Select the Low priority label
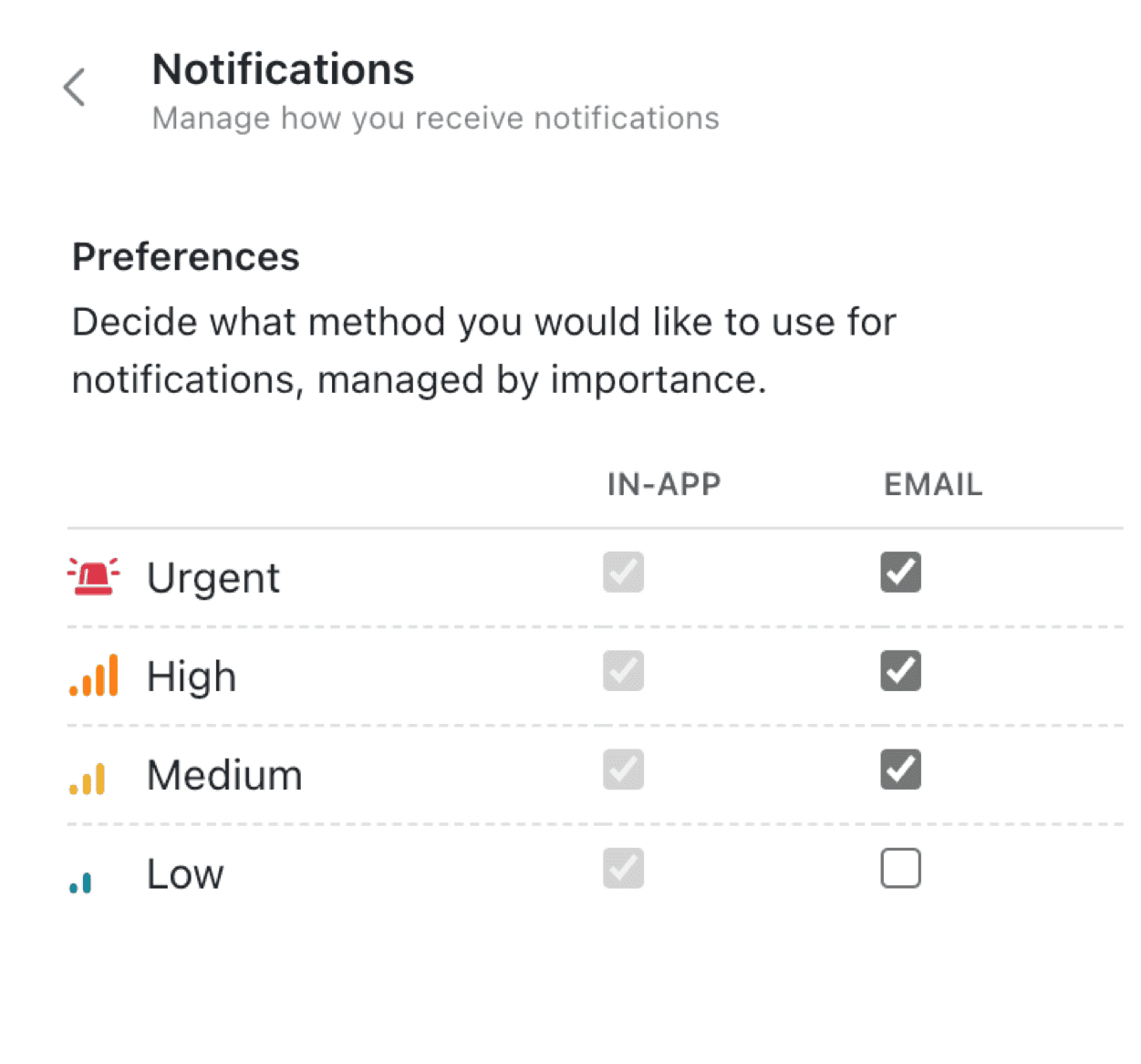Screen dimensions: 1141x1064 (185, 874)
